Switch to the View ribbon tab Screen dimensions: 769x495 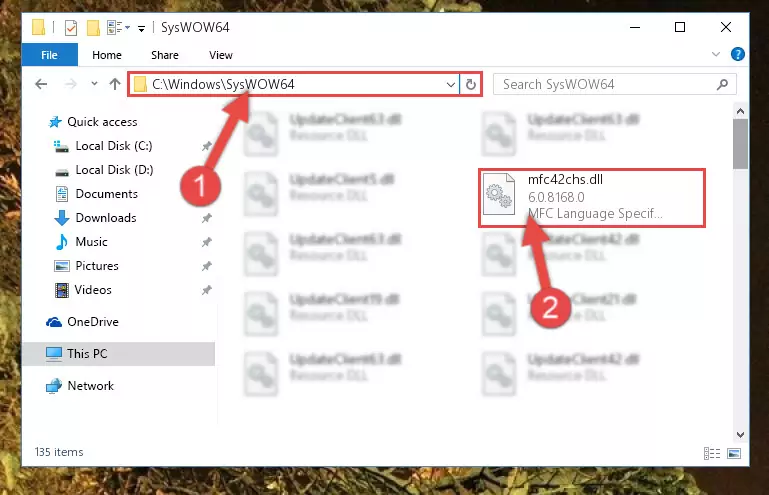click(221, 55)
